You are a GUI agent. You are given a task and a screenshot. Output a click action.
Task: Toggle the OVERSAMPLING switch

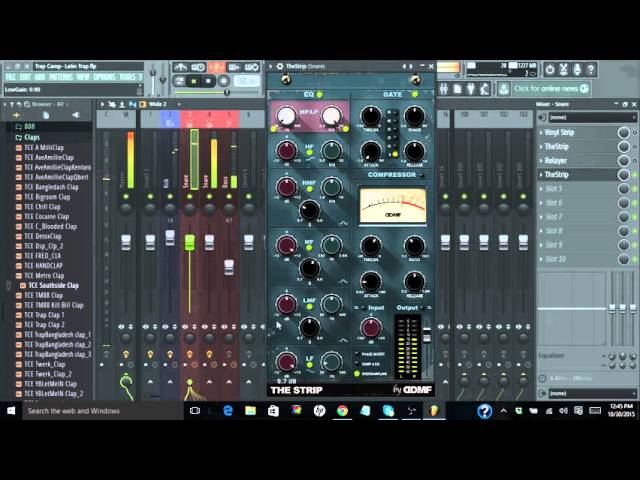pos(358,373)
